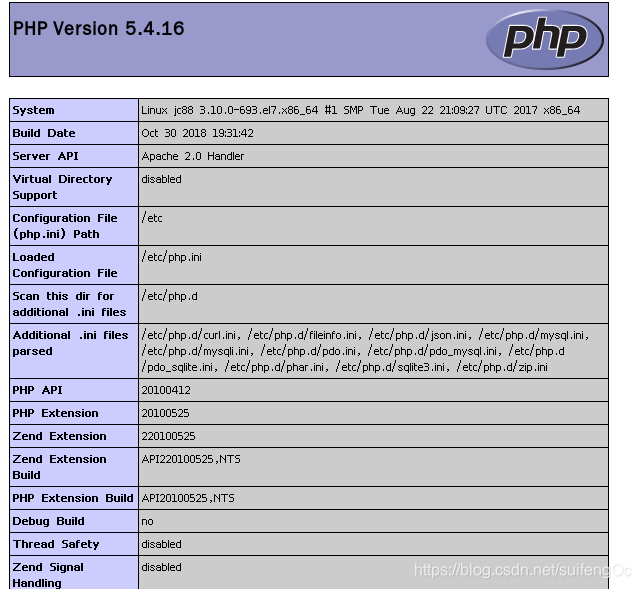Select Zend Signal Handling 'disabled' value
Screen dimensions: 641x589
[161, 567]
